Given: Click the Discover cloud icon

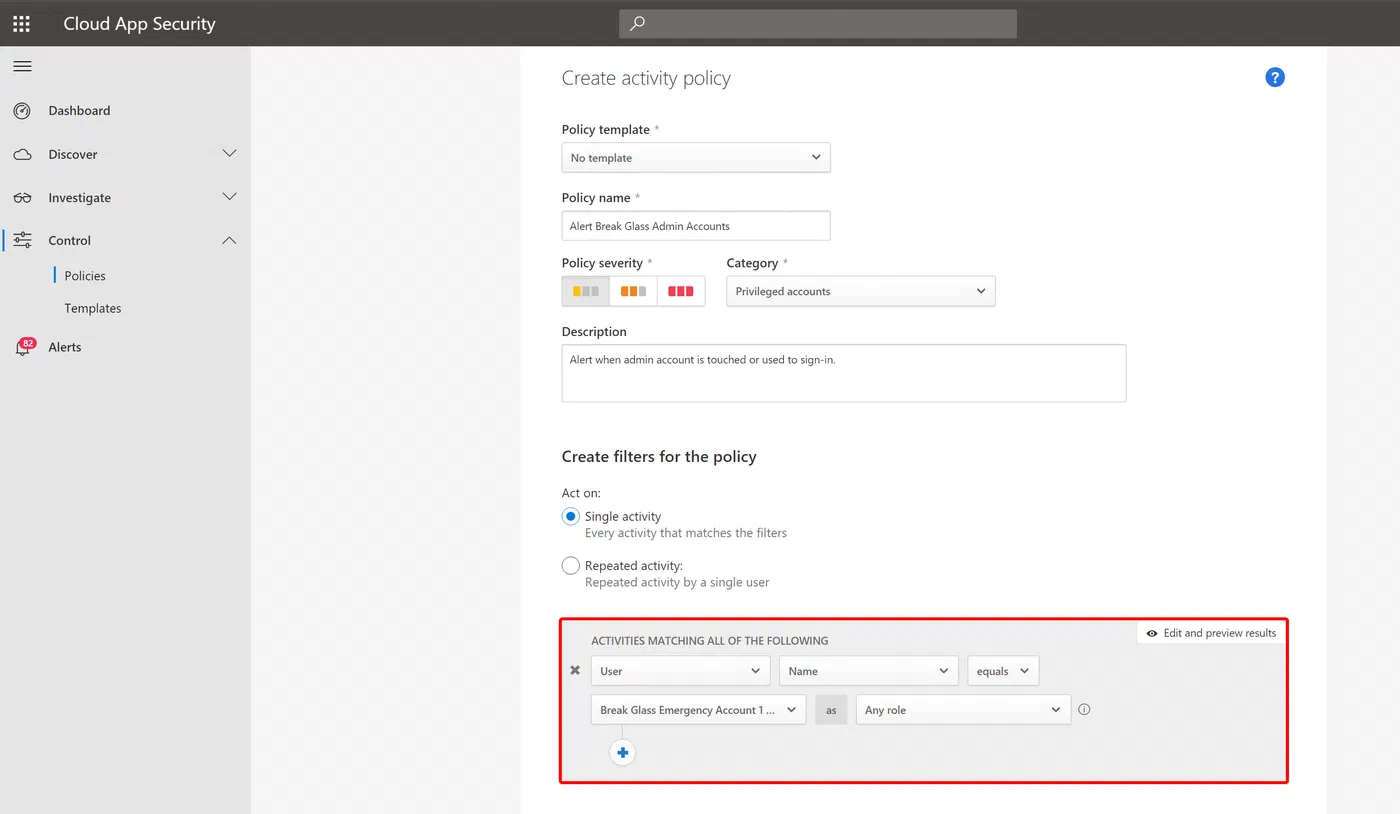Looking at the screenshot, I should tap(22, 155).
